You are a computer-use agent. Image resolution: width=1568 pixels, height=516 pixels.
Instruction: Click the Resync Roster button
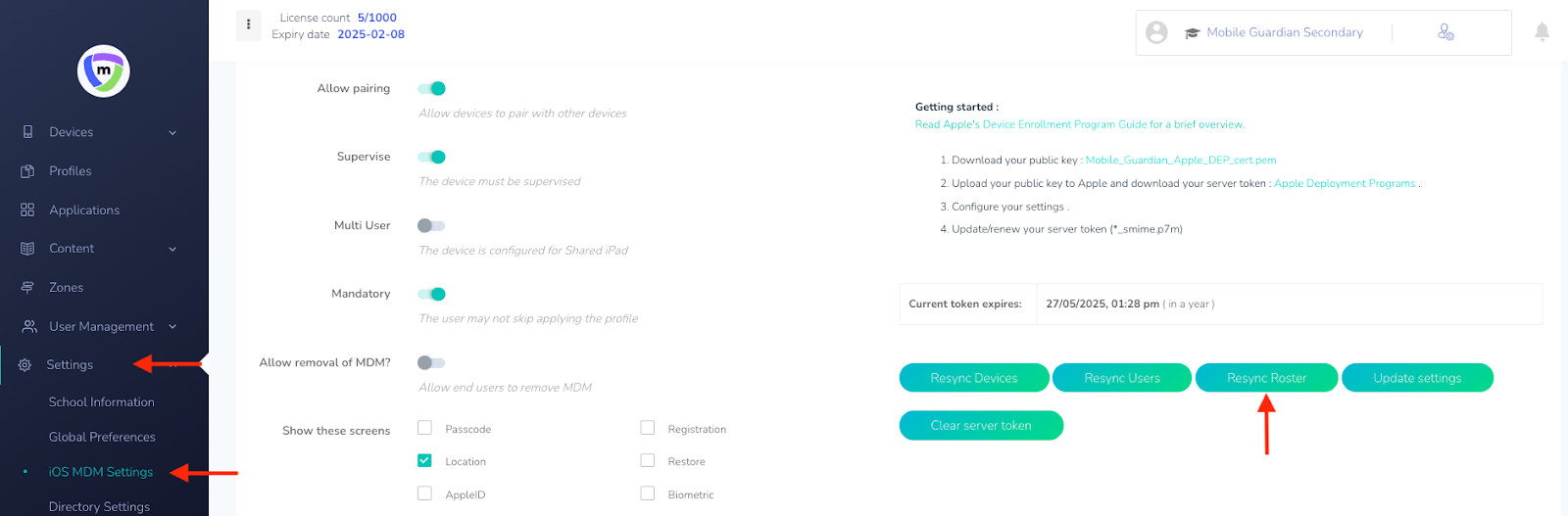(x=1266, y=378)
